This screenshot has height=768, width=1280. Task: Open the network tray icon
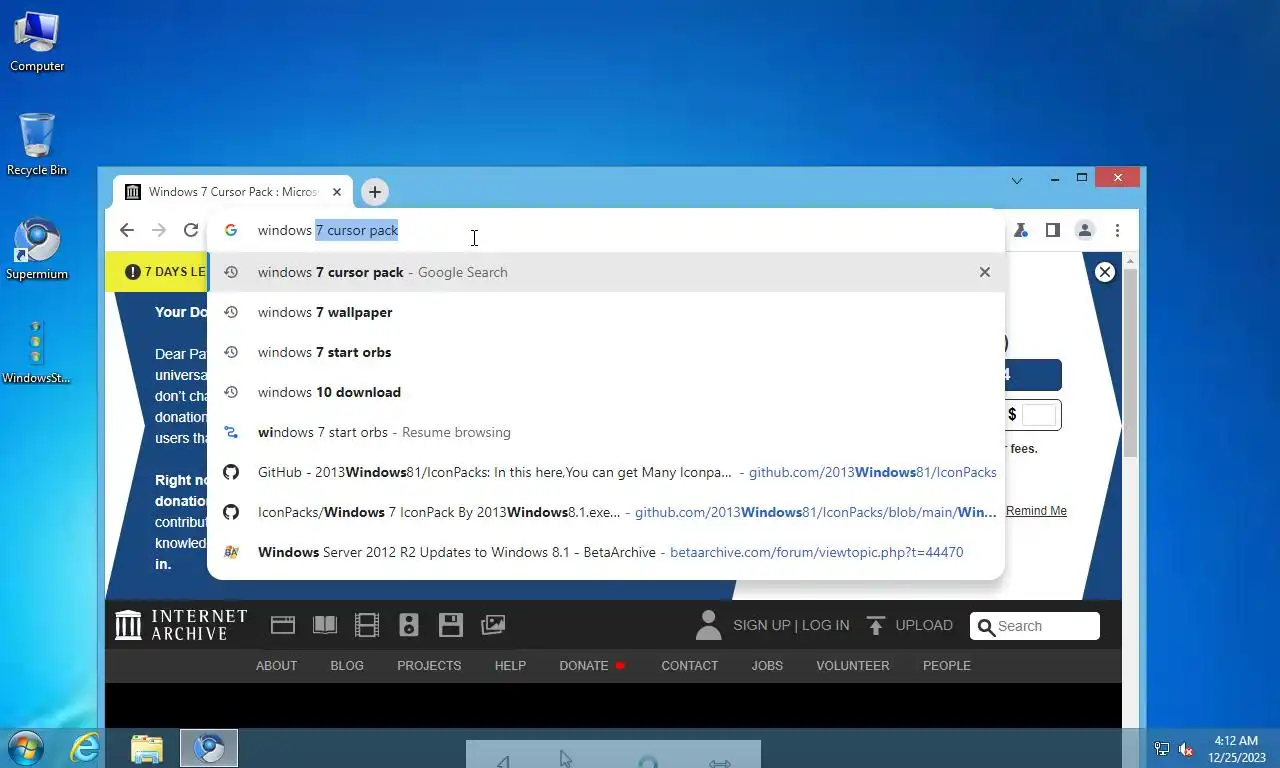coord(1161,749)
